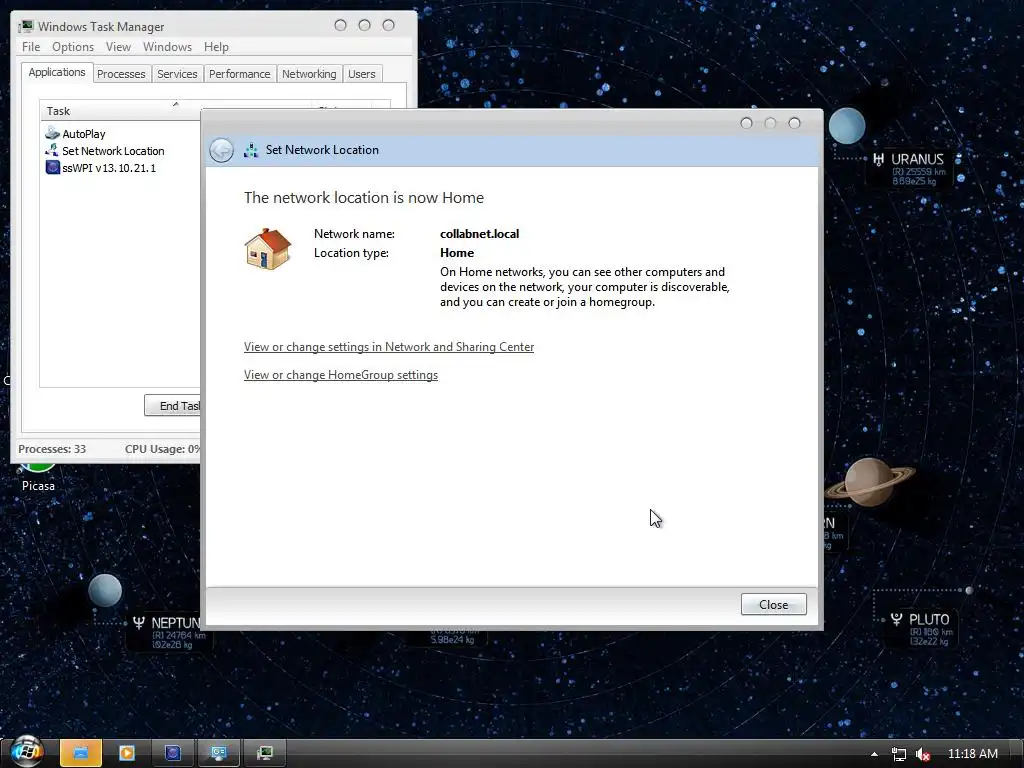Switch to Services tab
The width and height of the screenshot is (1024, 768).
[x=177, y=74]
